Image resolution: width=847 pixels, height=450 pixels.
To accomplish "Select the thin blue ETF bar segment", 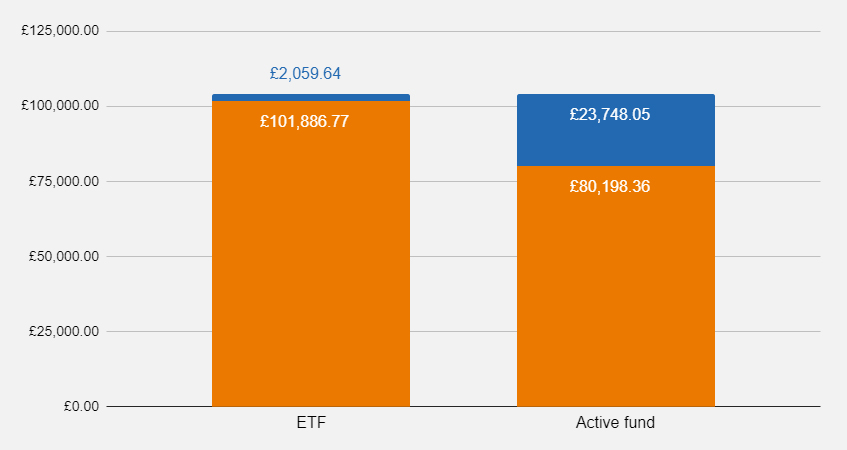I will (x=310, y=97).
